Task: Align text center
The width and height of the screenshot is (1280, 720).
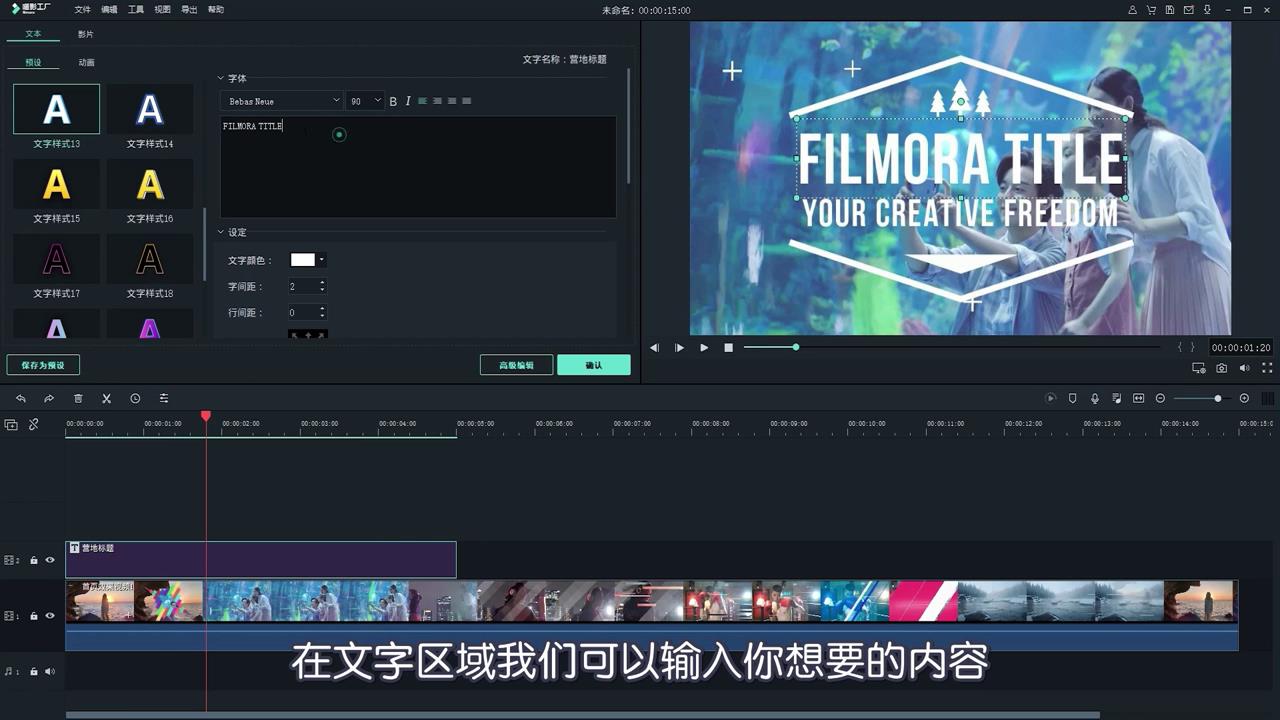Action: pos(437,101)
